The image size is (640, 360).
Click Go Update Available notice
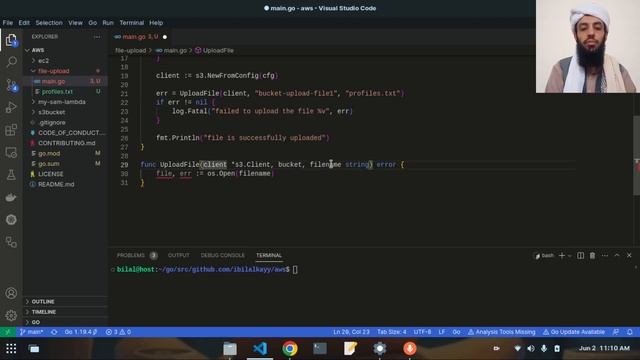[574, 332]
